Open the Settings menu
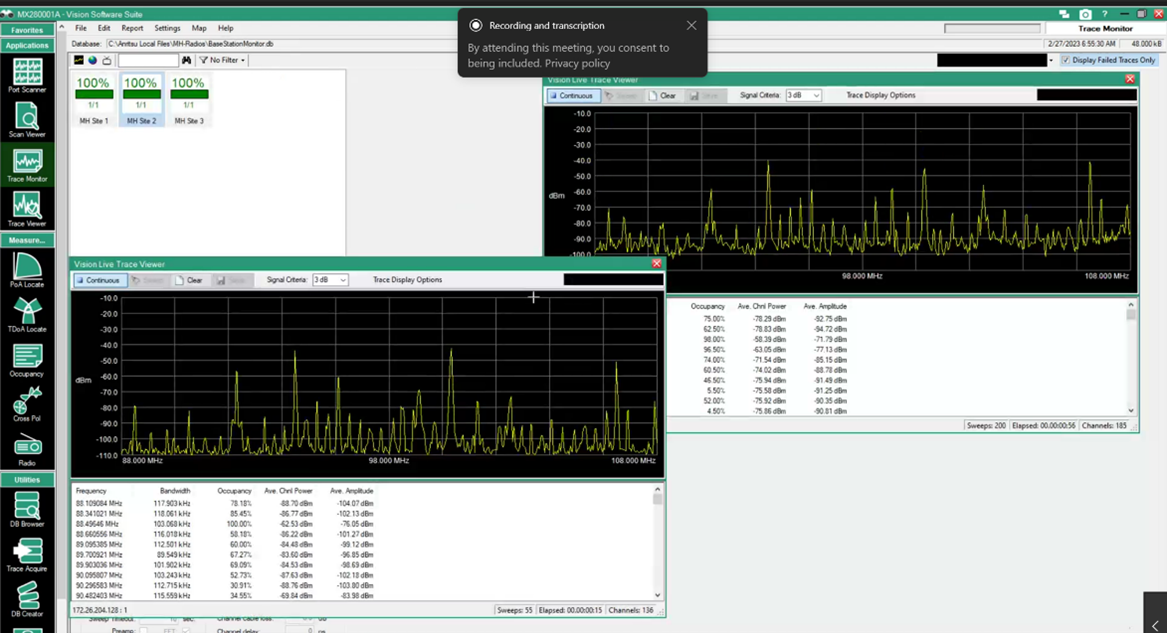The image size is (1167, 633). (167, 28)
